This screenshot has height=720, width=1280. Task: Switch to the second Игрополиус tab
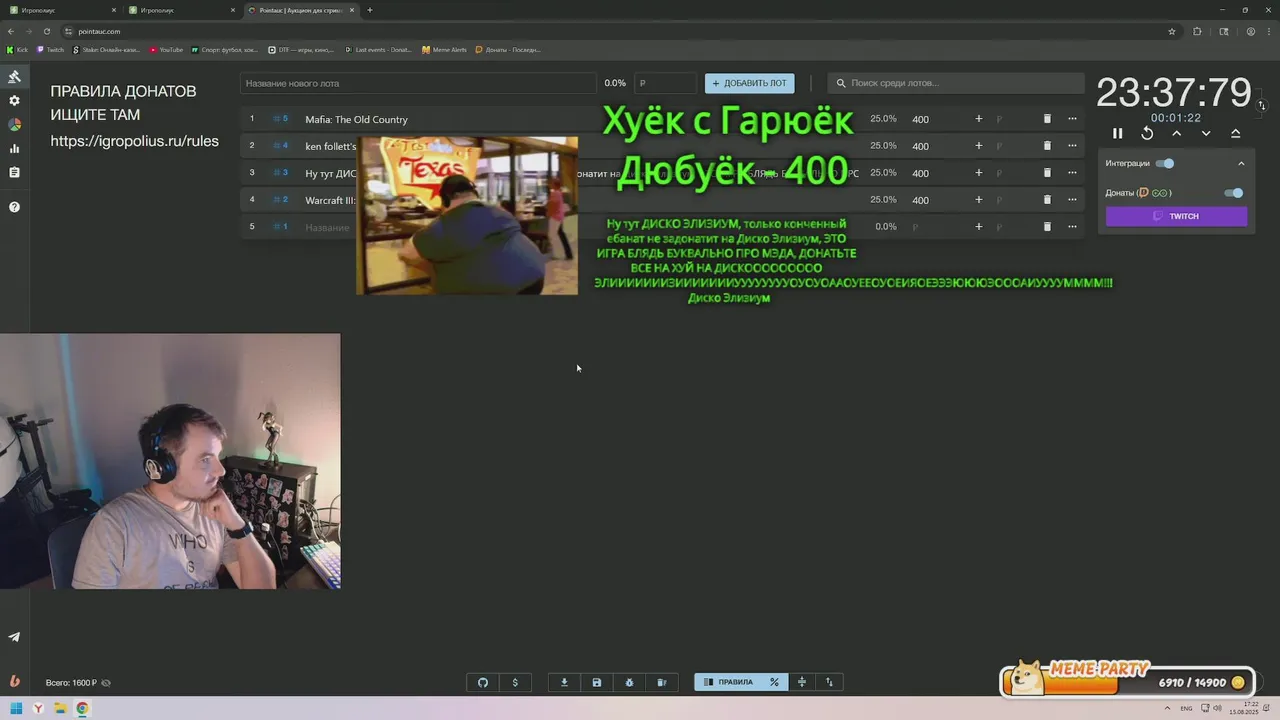(180, 10)
